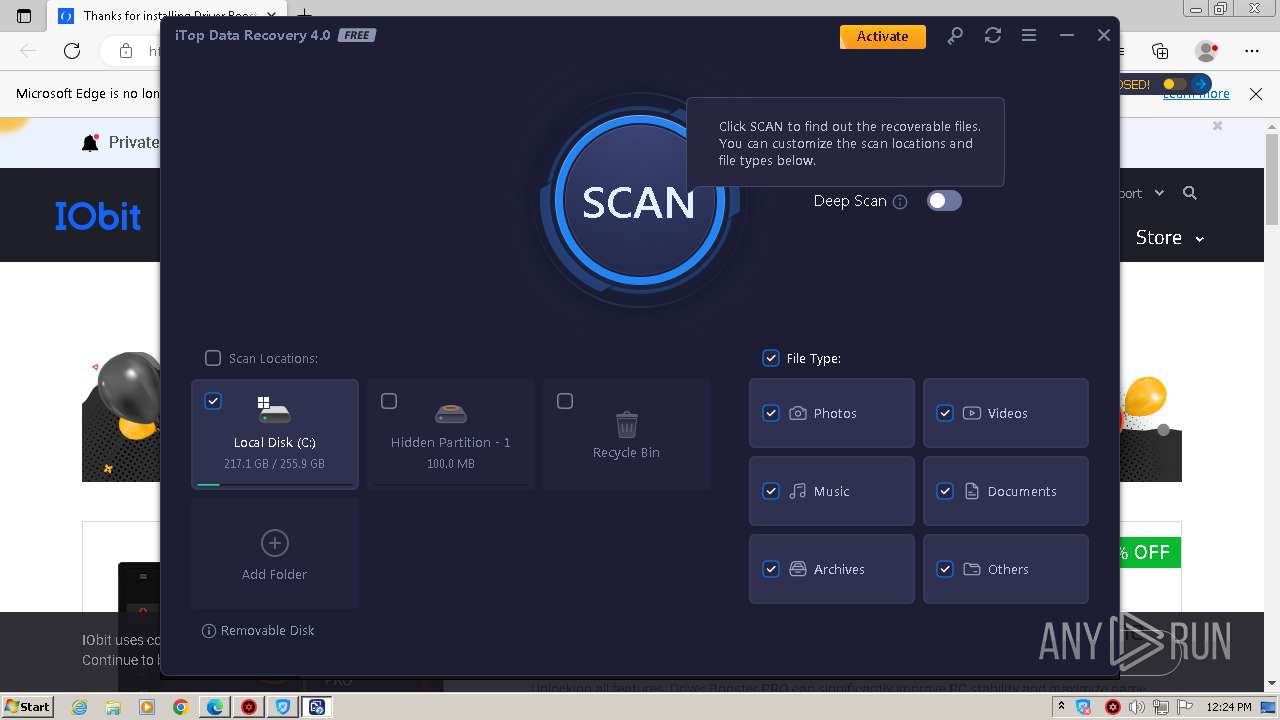This screenshot has height=720, width=1280.
Task: Uncheck the File Type select-all checkbox
Action: click(x=771, y=358)
